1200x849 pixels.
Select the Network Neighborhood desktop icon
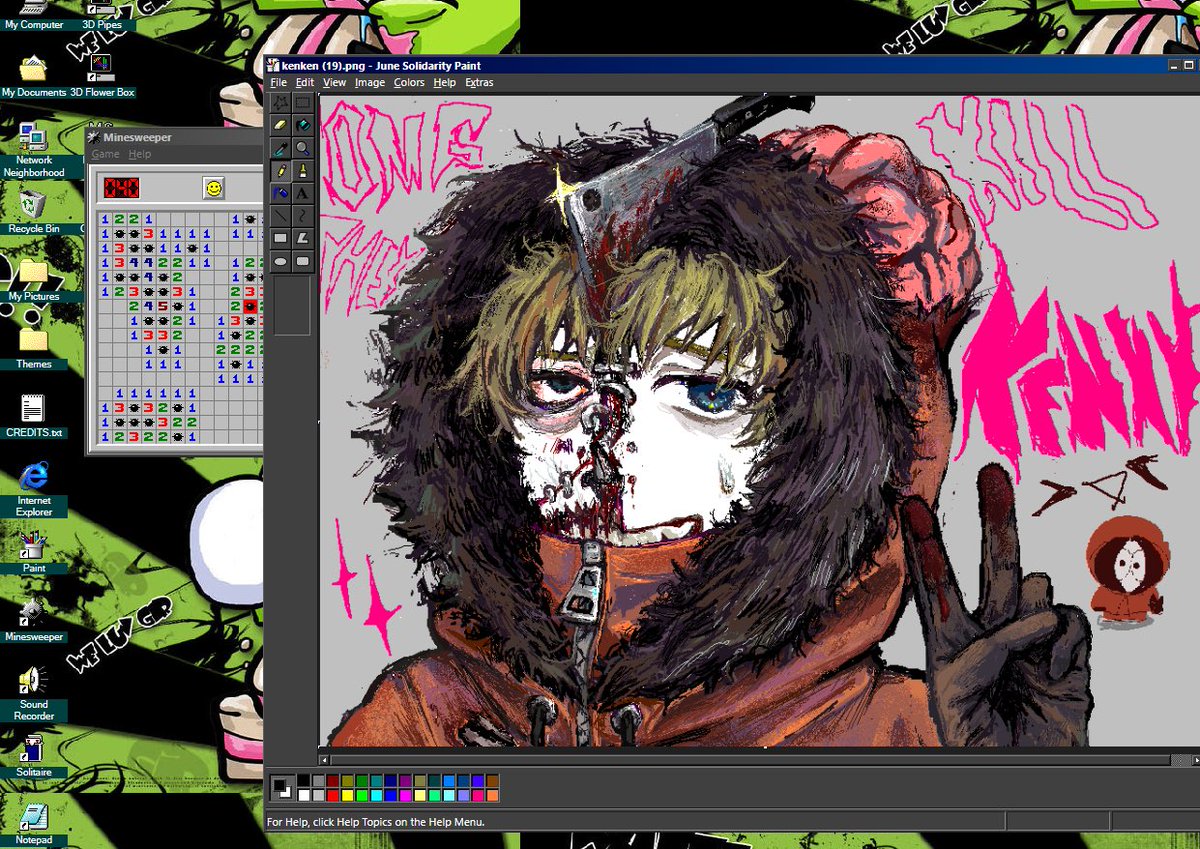33,150
